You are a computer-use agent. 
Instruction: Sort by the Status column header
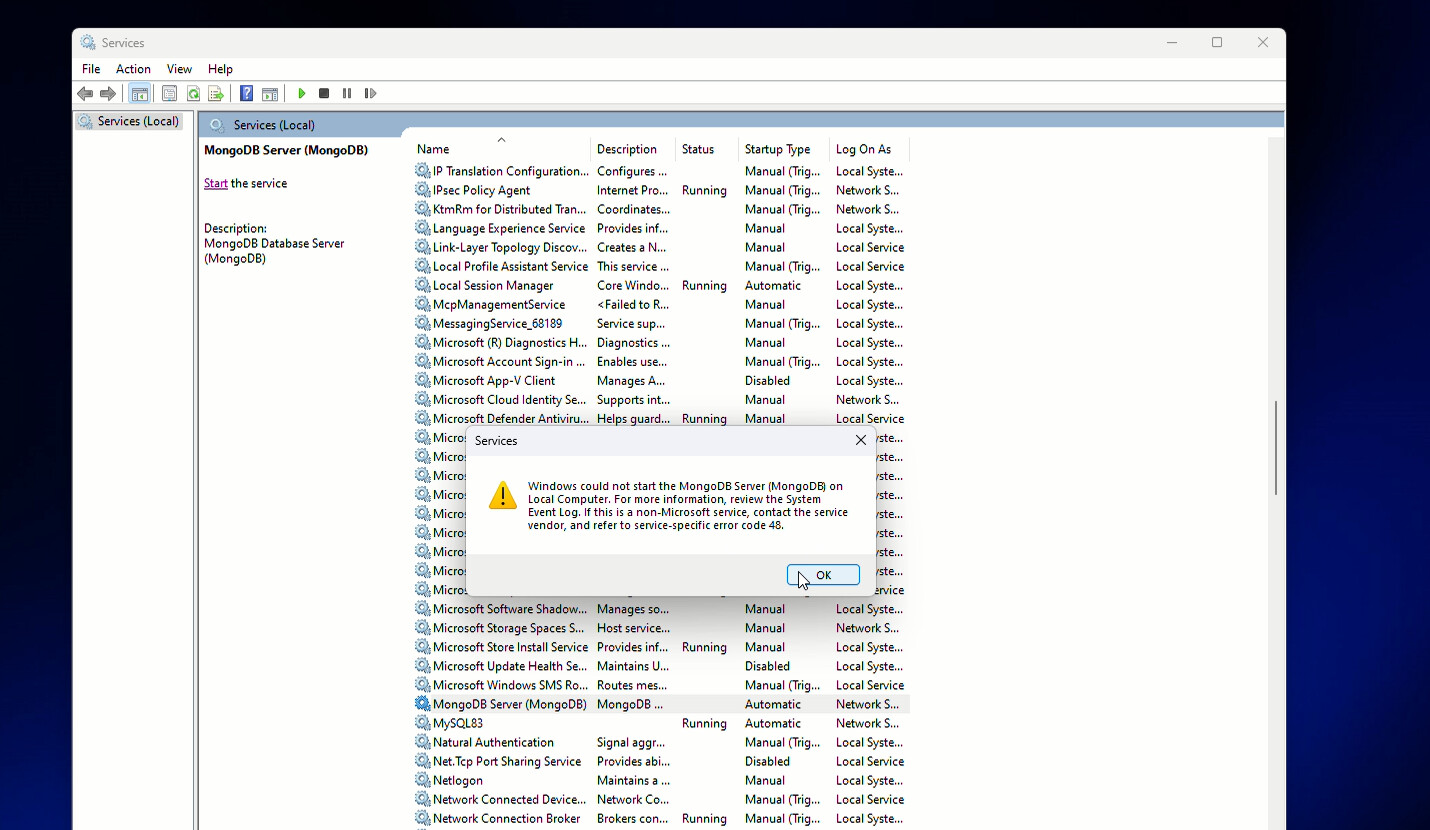click(698, 149)
